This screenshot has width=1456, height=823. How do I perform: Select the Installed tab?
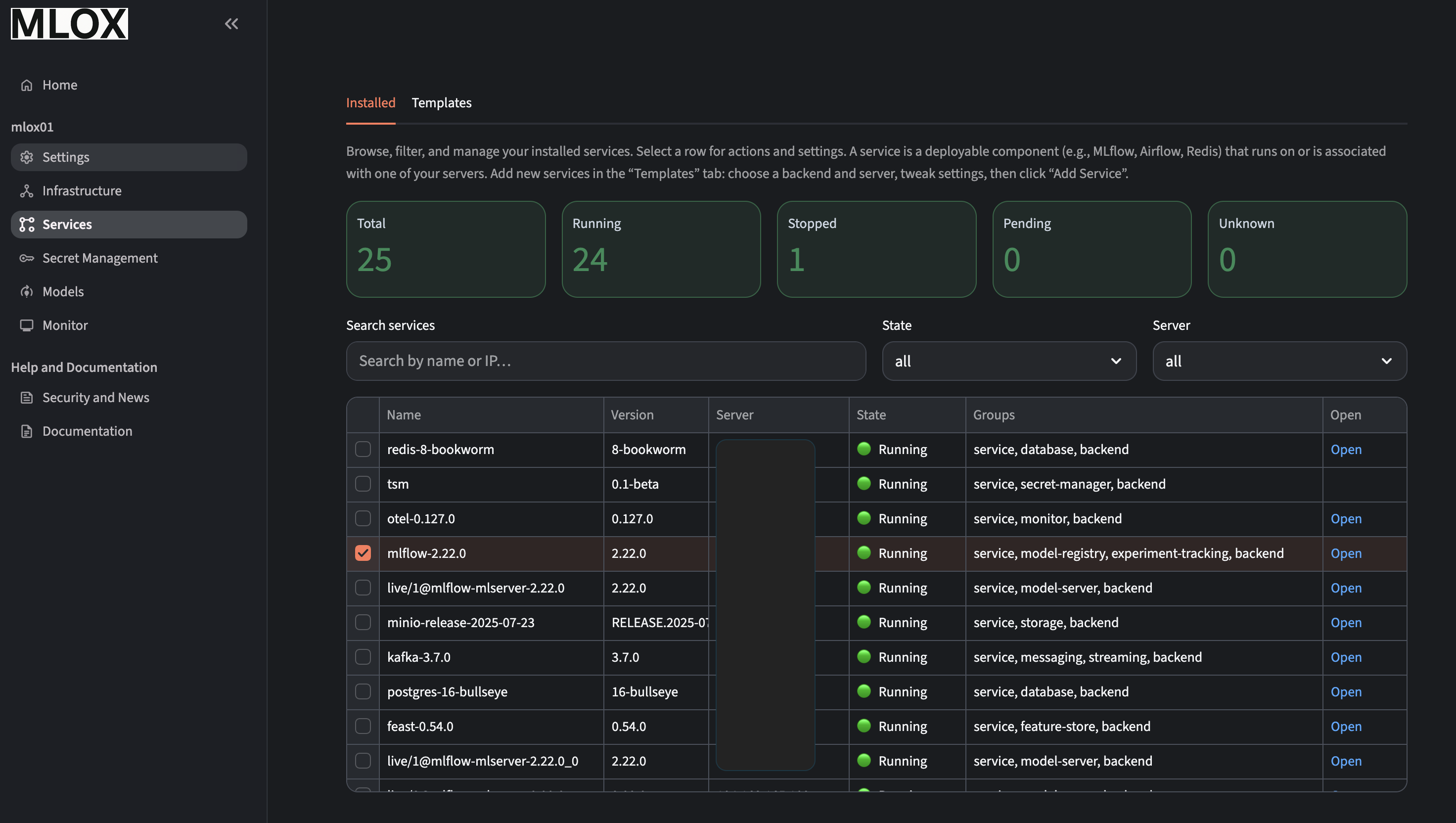pyautogui.click(x=371, y=103)
